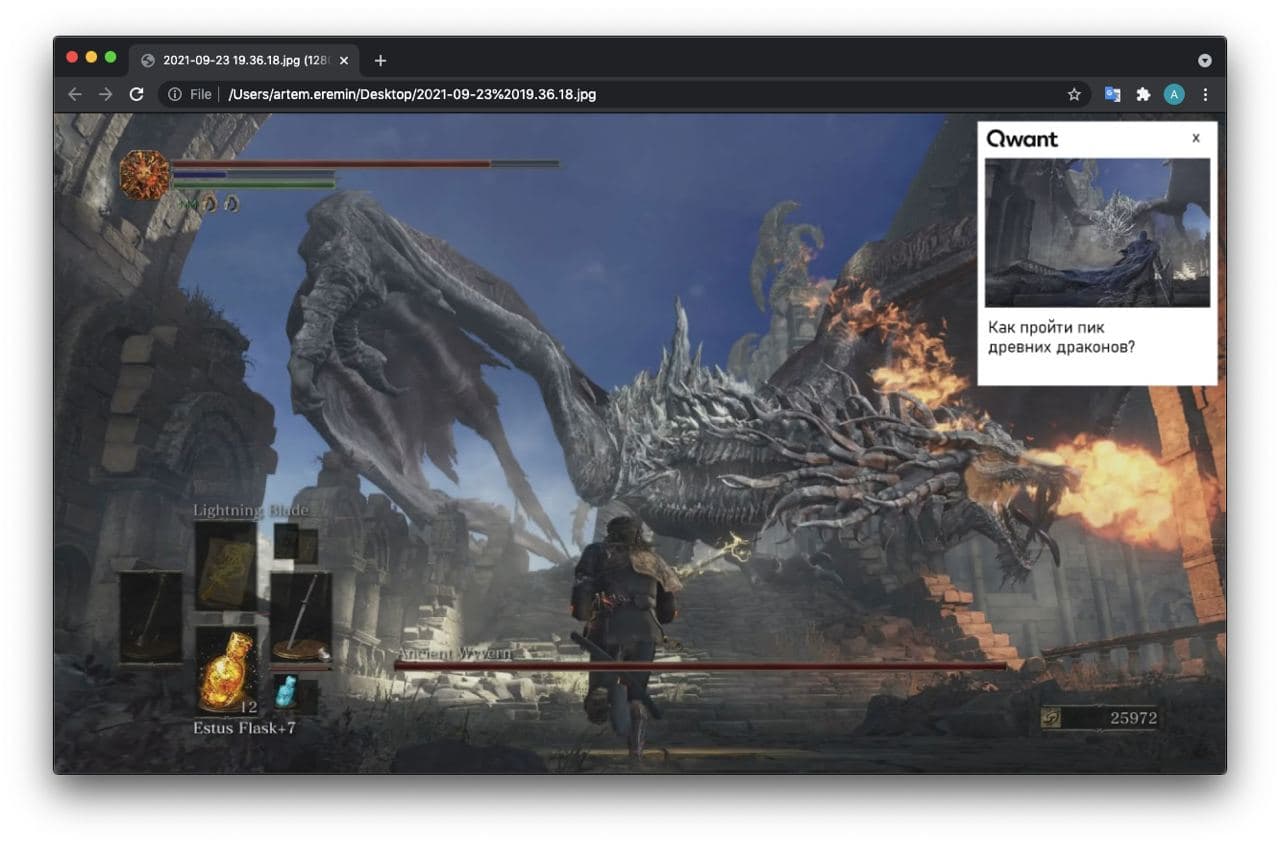Close the 2021-09-23 19.36.18.jpg tab

pyautogui.click(x=344, y=61)
